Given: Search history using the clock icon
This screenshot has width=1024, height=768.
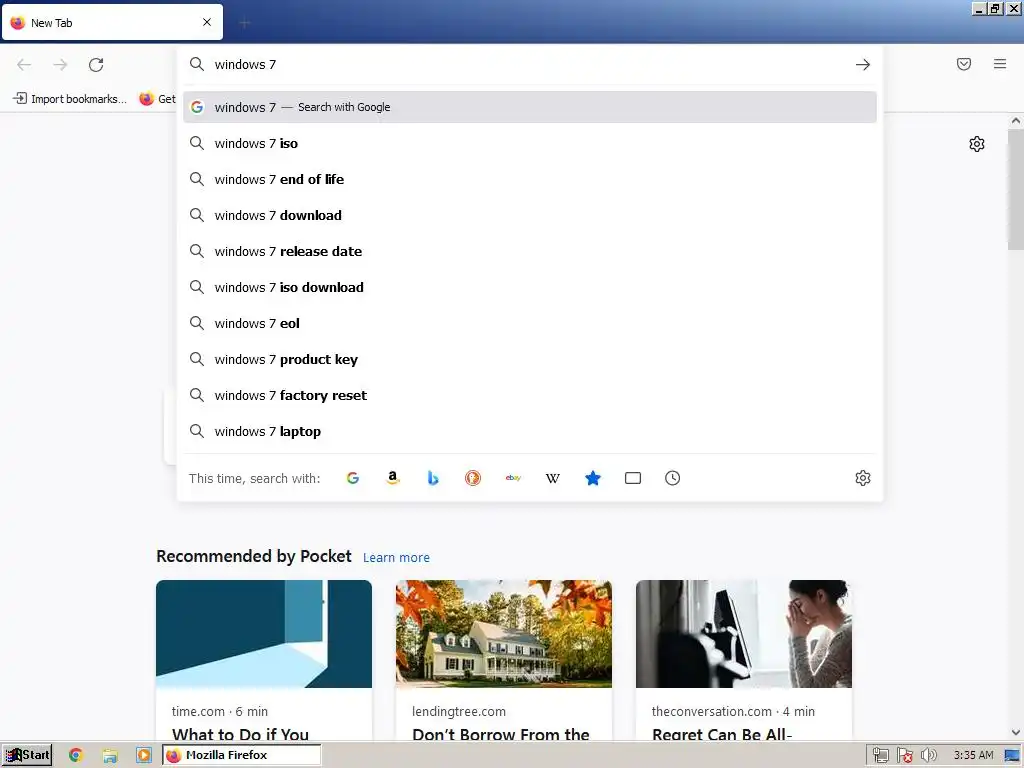Looking at the screenshot, I should 673,478.
